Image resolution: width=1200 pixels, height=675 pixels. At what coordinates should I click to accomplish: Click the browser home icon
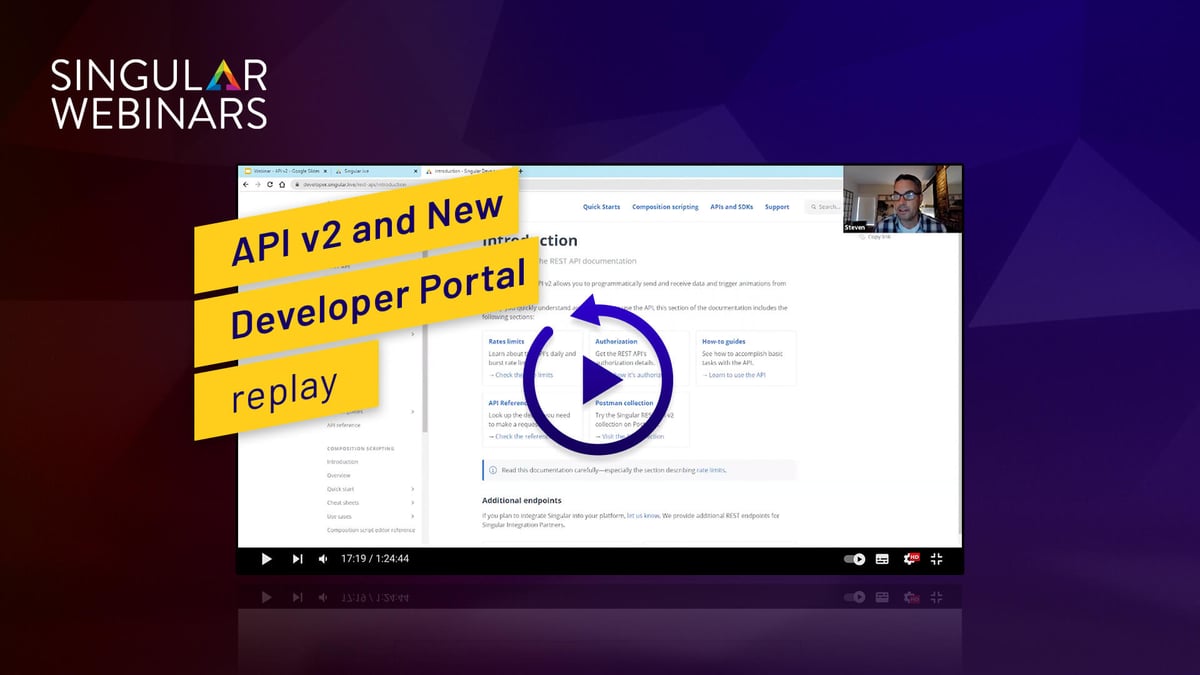(x=281, y=185)
